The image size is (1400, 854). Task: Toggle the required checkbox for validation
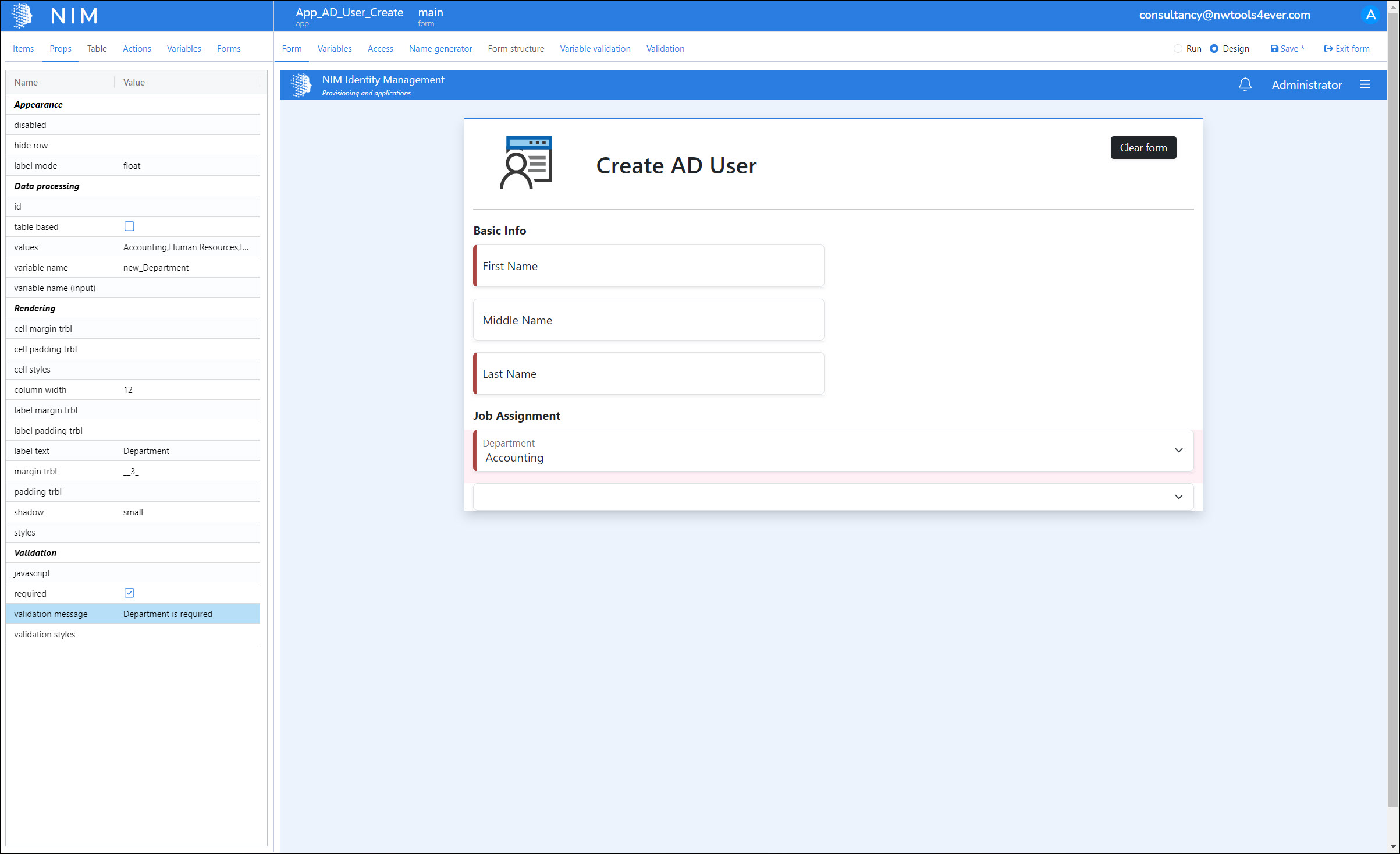(x=129, y=592)
